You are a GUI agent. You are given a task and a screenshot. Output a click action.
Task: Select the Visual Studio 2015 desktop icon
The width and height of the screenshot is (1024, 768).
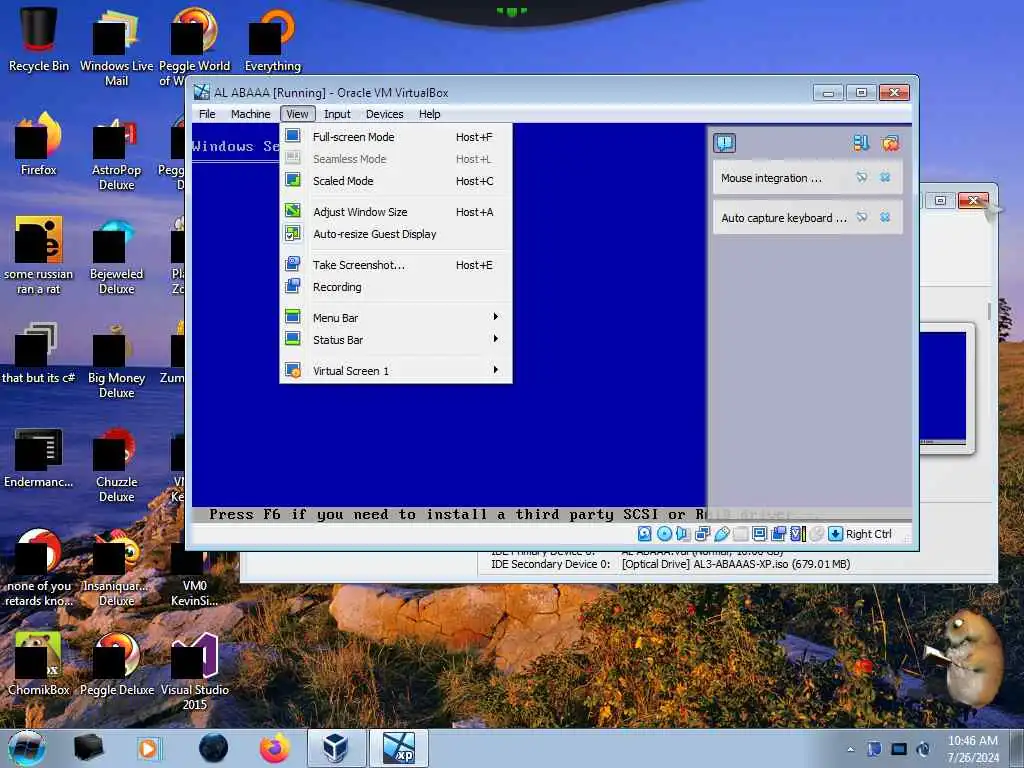click(195, 671)
